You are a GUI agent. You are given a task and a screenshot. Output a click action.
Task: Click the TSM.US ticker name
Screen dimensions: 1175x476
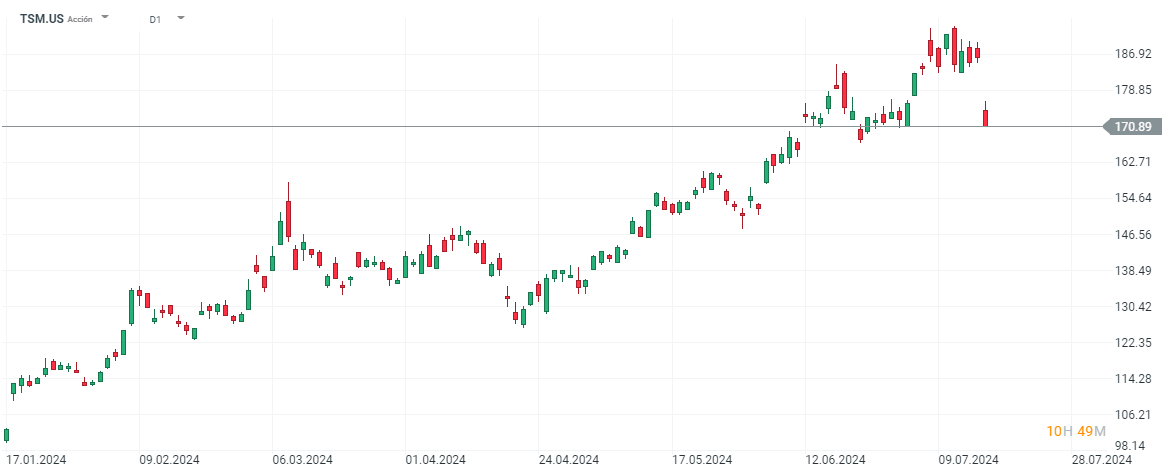point(41,18)
